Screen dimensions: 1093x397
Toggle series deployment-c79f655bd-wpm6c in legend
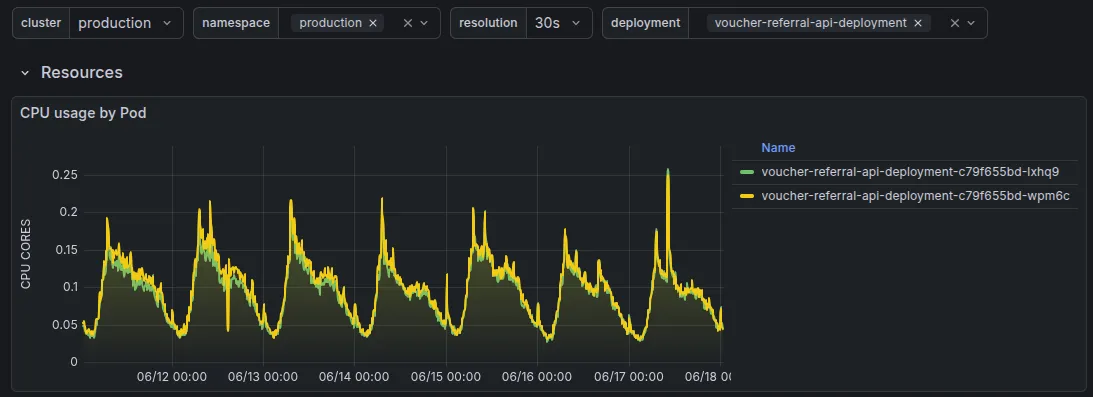click(x=915, y=196)
